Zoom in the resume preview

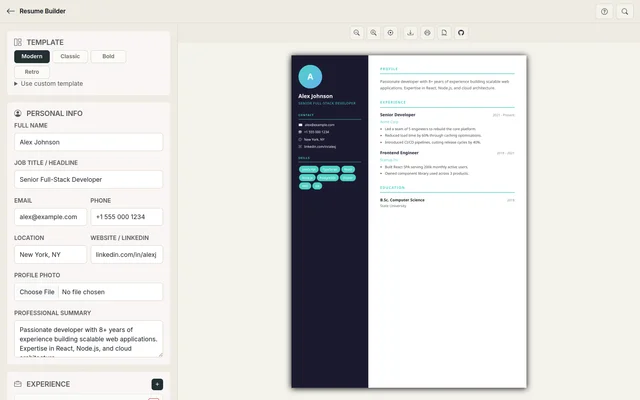[373, 33]
